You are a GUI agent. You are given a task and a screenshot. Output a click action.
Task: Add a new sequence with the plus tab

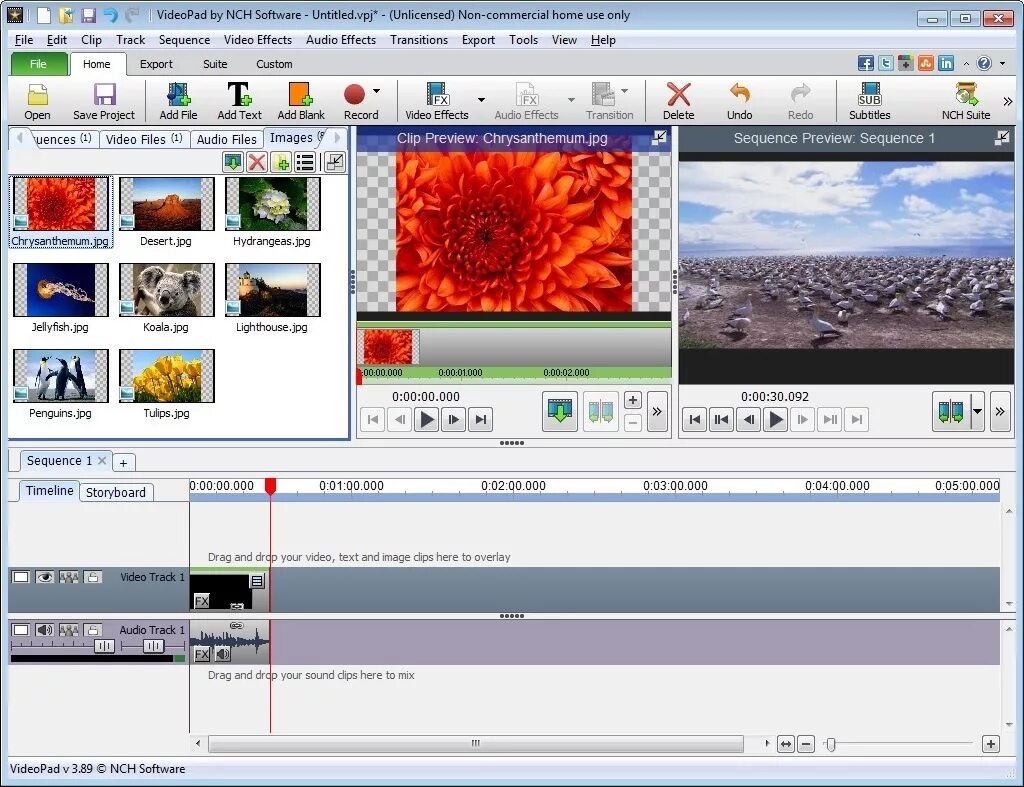pos(123,462)
